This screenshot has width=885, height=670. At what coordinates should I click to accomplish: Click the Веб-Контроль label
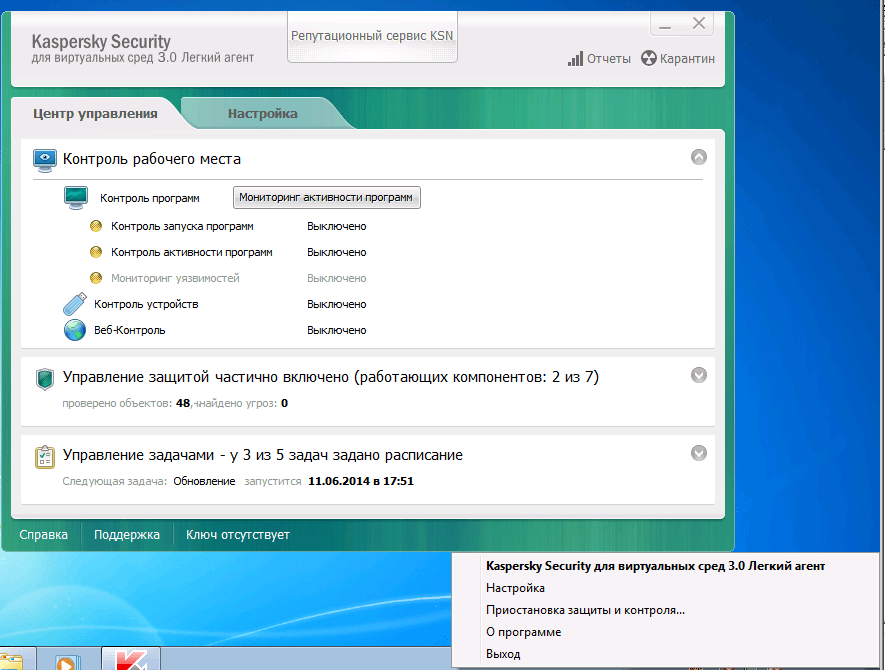(129, 330)
